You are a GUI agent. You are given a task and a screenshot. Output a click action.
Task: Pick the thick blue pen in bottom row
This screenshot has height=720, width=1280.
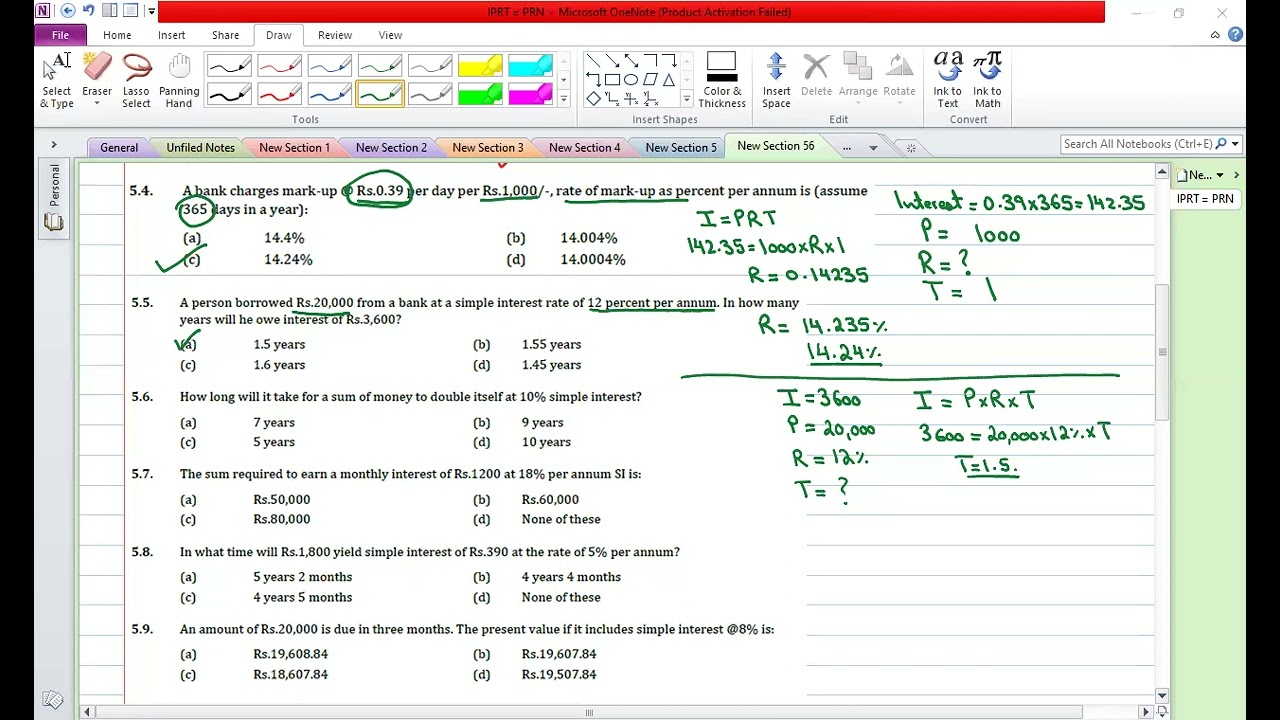[329, 94]
